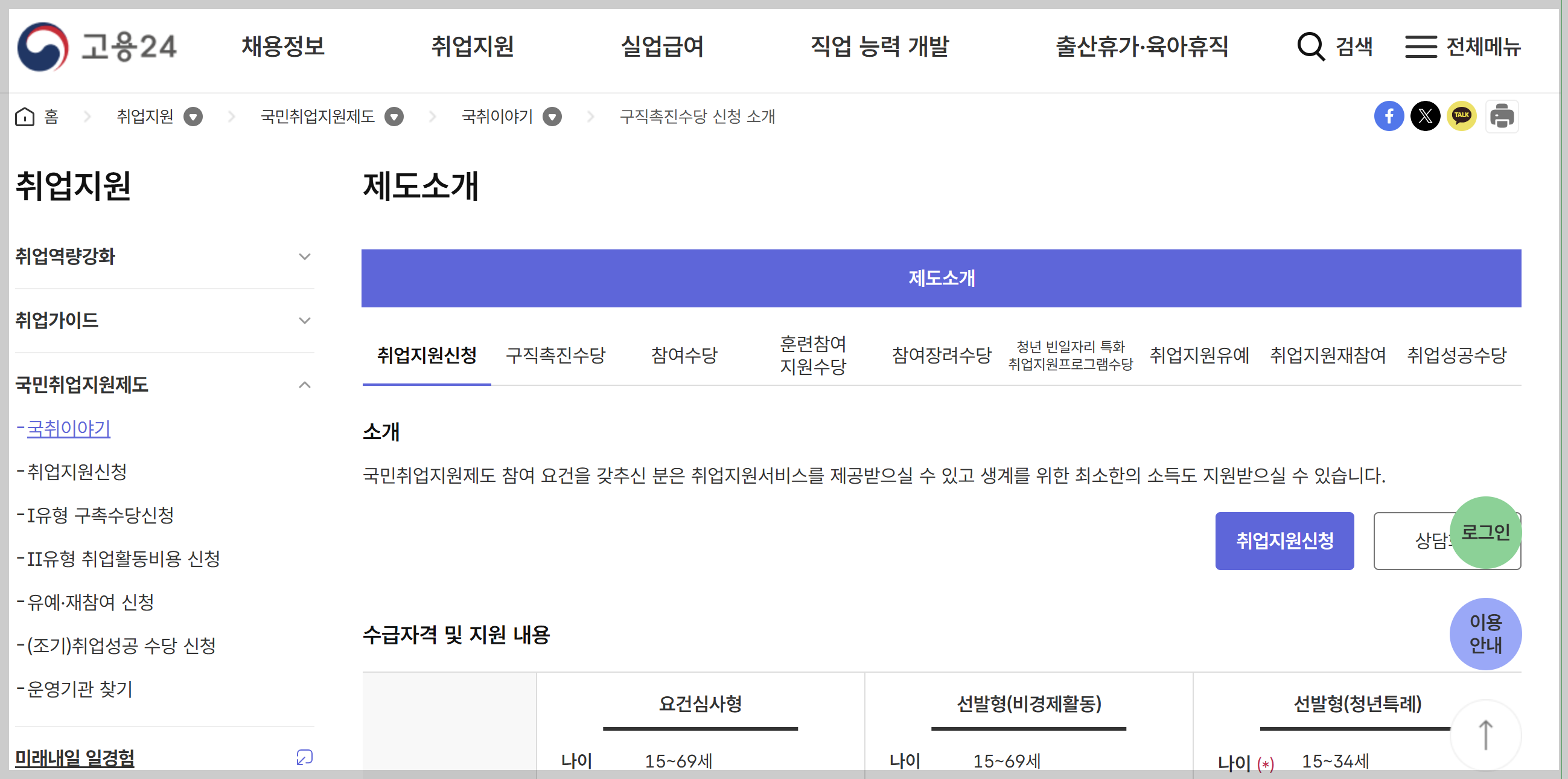Screen dimensions: 1568x779
Task: Share via KakaoTalk icon
Action: [x=1462, y=116]
